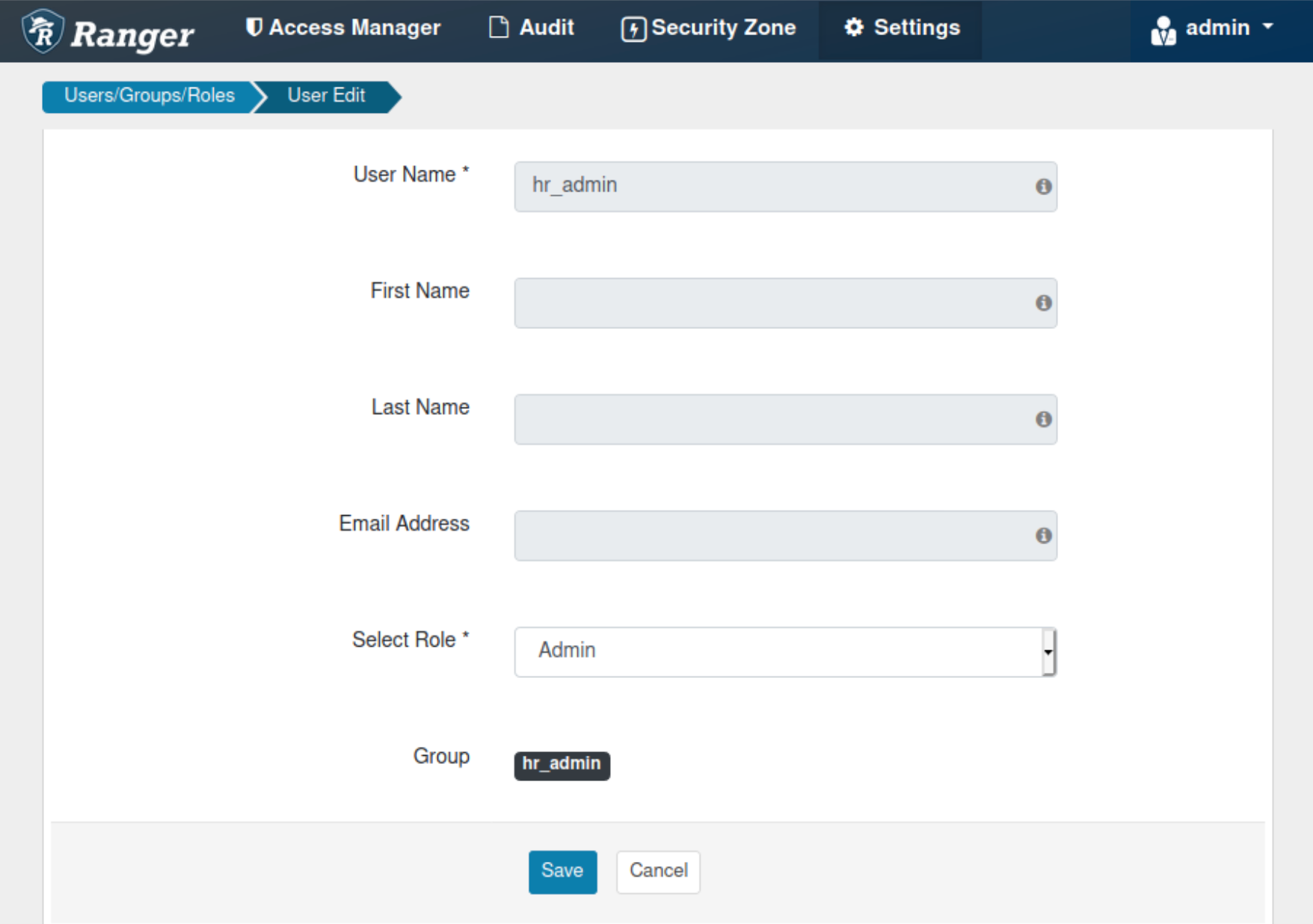Open the Select Role dropdown
This screenshot has width=1313, height=924.
(x=784, y=652)
